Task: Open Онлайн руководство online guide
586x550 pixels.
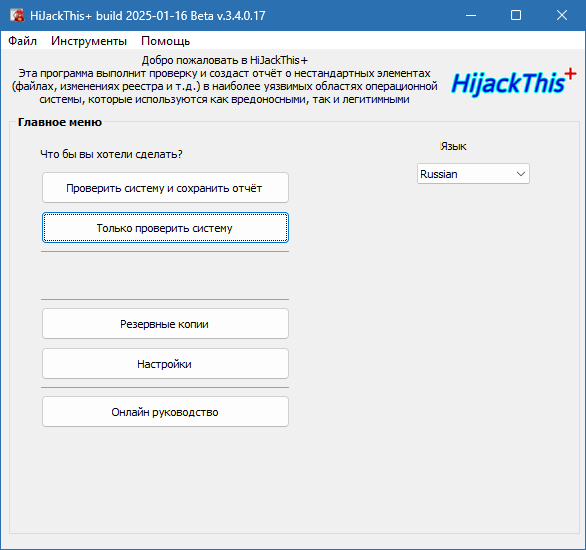Action: click(165, 411)
